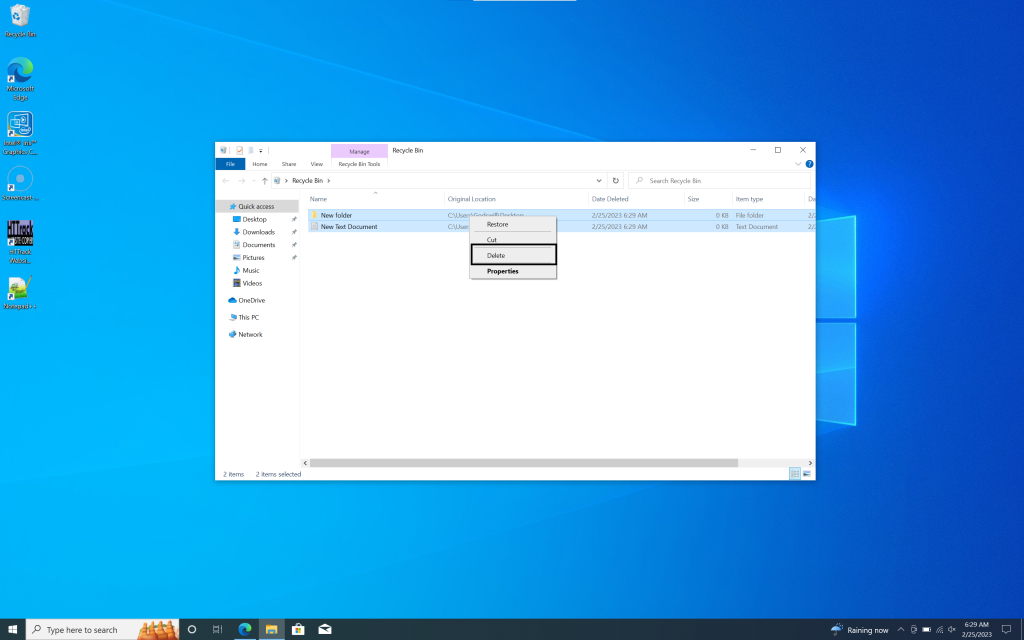Image resolution: width=1024 pixels, height=640 pixels.
Task: Open the Raining now weather widget
Action: (859, 630)
